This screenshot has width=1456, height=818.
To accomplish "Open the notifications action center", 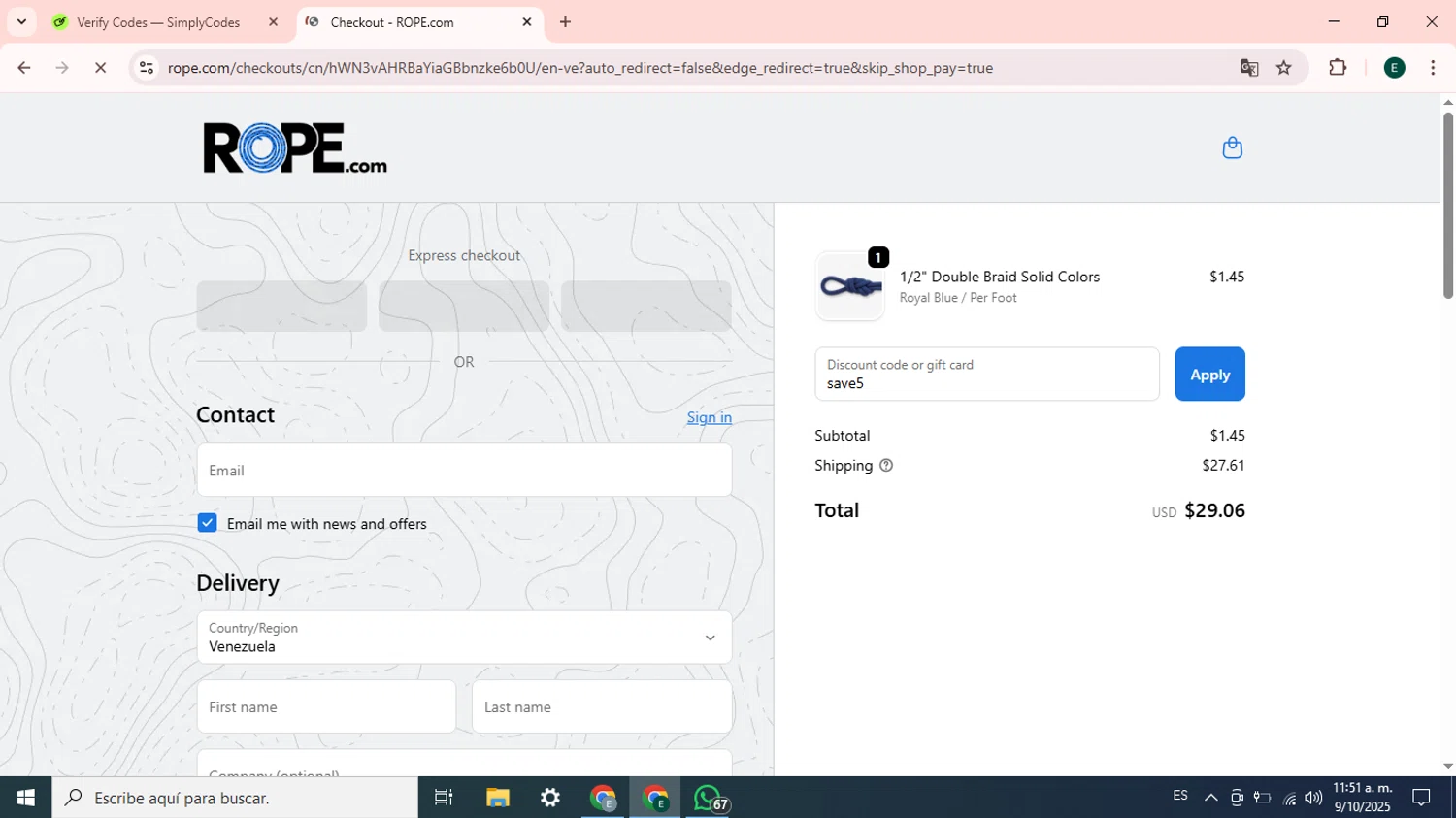I will (1421, 798).
